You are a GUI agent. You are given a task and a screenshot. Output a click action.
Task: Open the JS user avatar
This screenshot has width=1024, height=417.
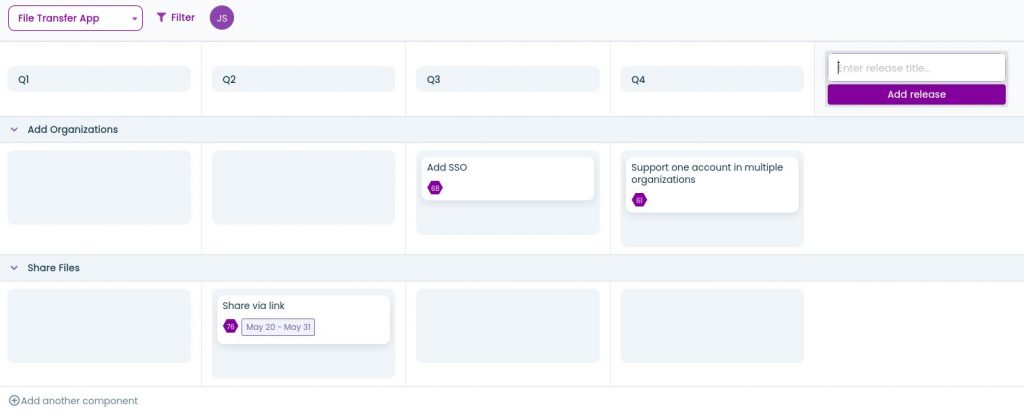pos(221,18)
